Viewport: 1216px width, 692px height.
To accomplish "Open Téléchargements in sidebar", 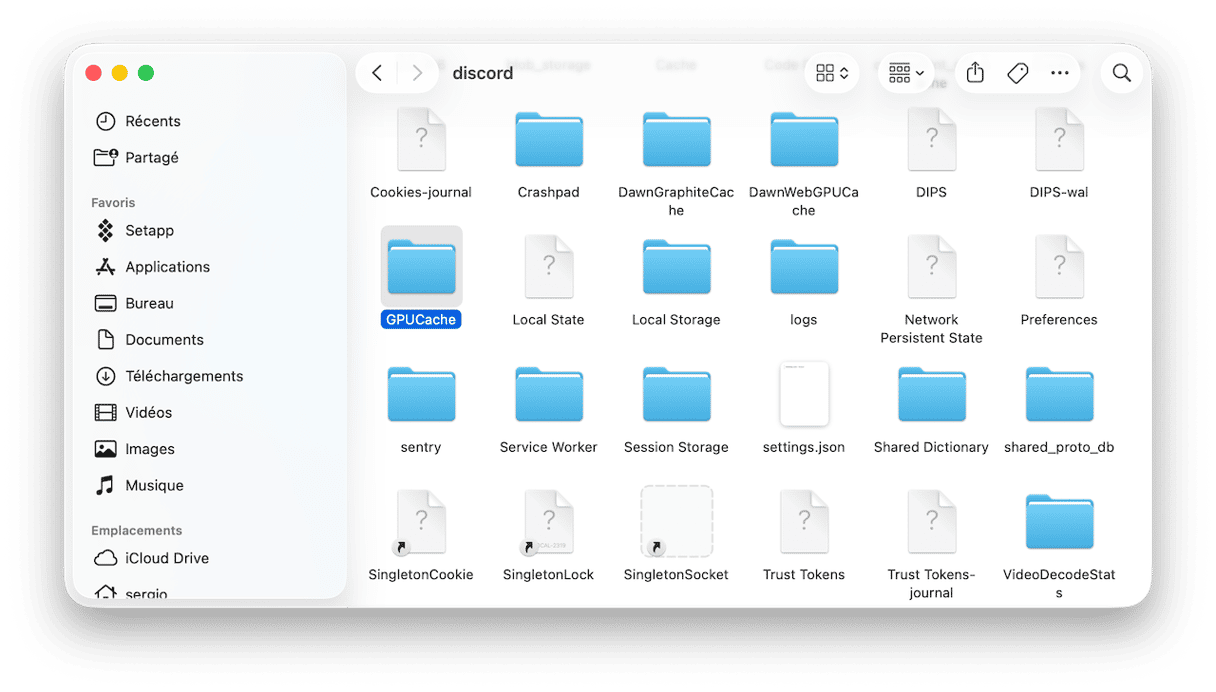I will coord(183,376).
